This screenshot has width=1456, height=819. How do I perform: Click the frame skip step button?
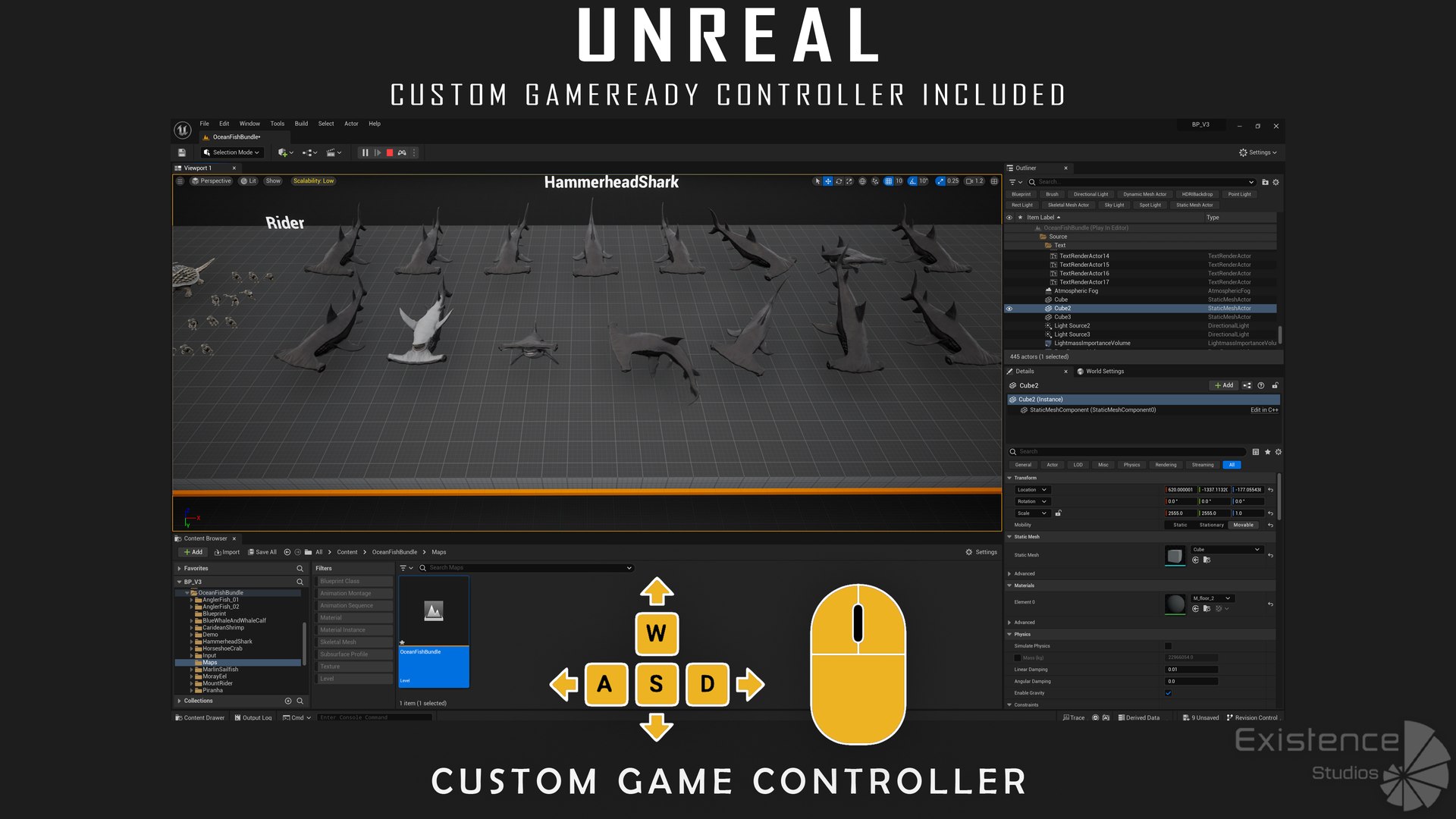pyautogui.click(x=378, y=152)
